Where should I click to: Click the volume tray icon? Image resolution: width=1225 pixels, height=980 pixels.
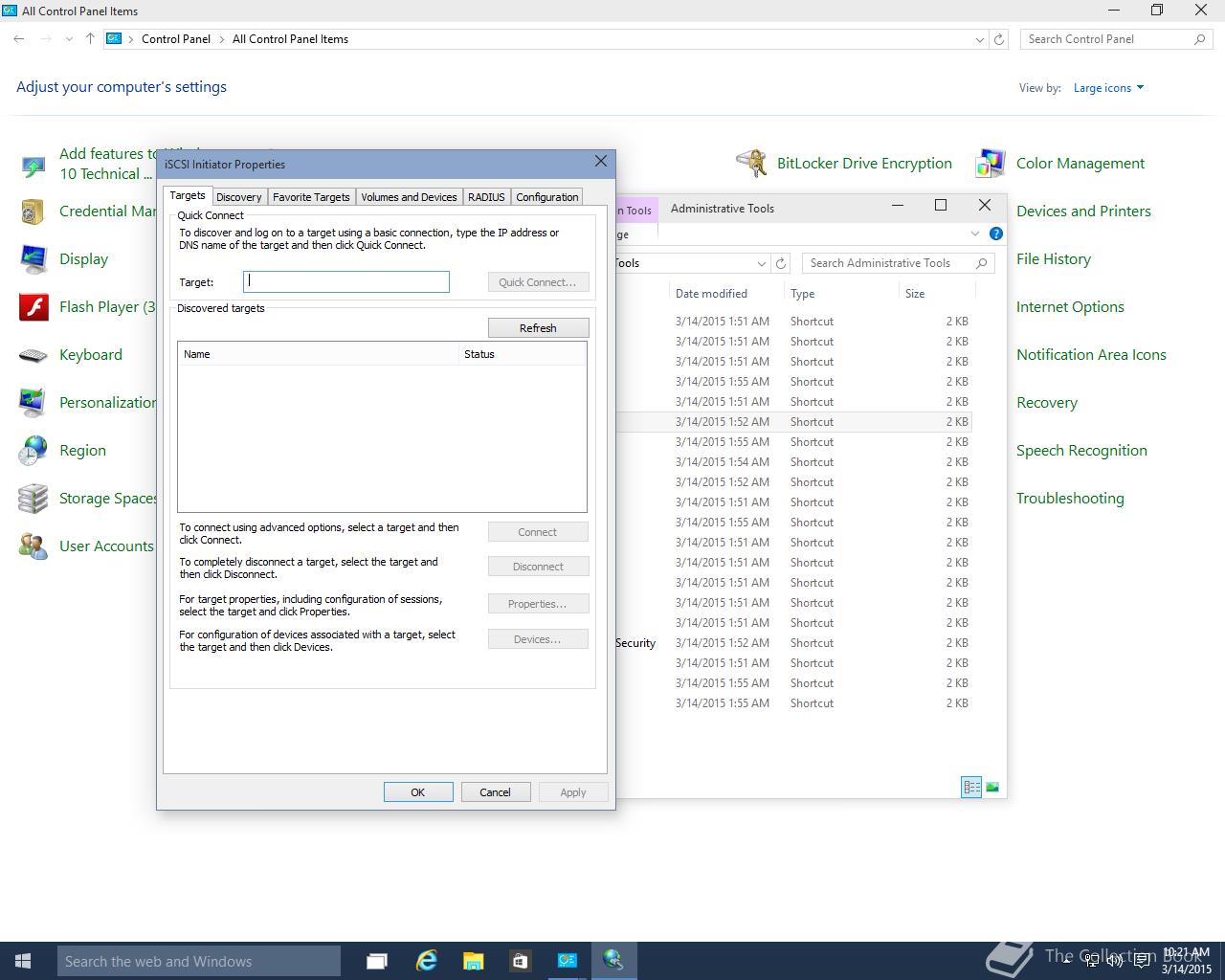(1114, 961)
